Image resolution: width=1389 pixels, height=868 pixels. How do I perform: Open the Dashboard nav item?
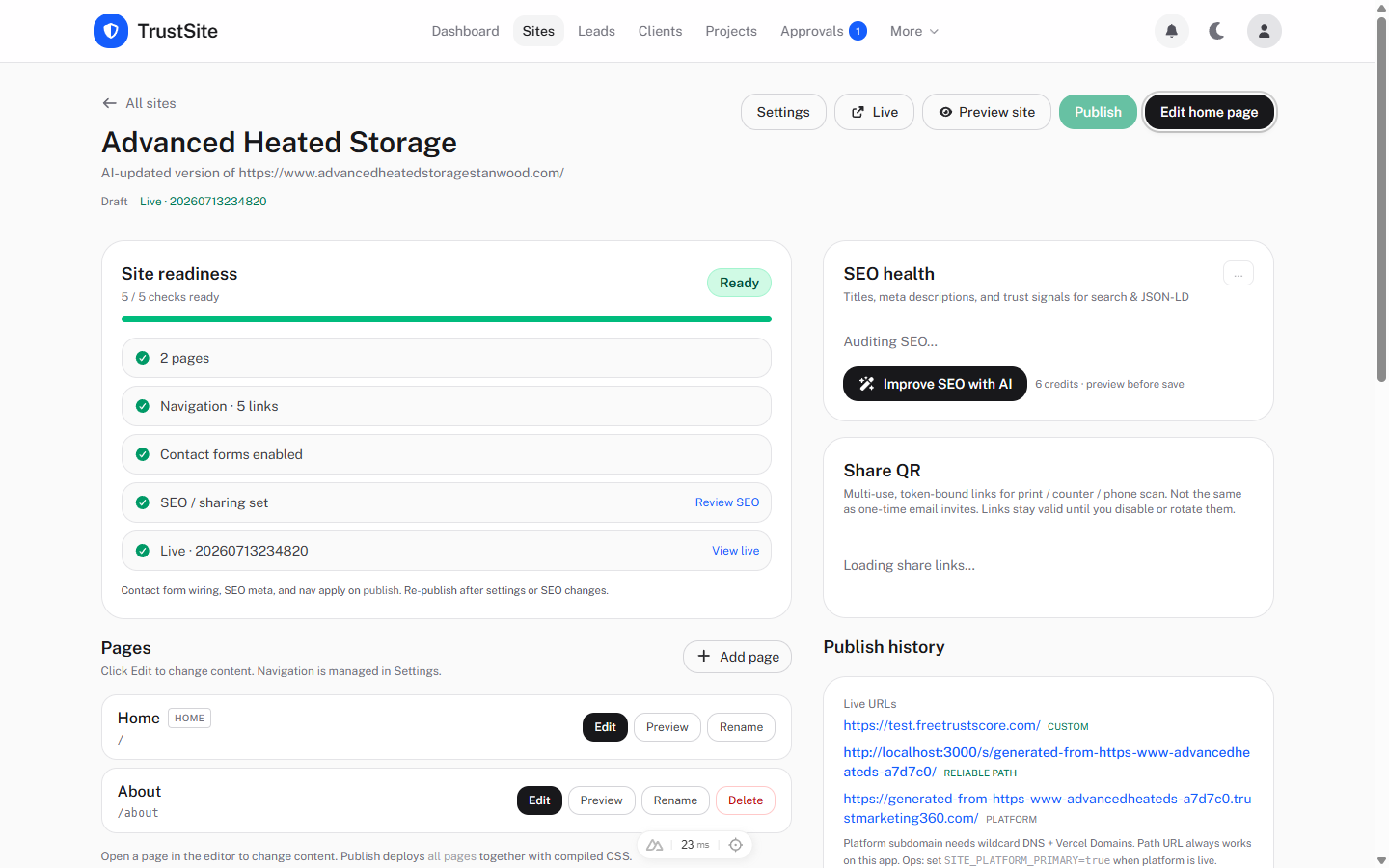coord(465,31)
